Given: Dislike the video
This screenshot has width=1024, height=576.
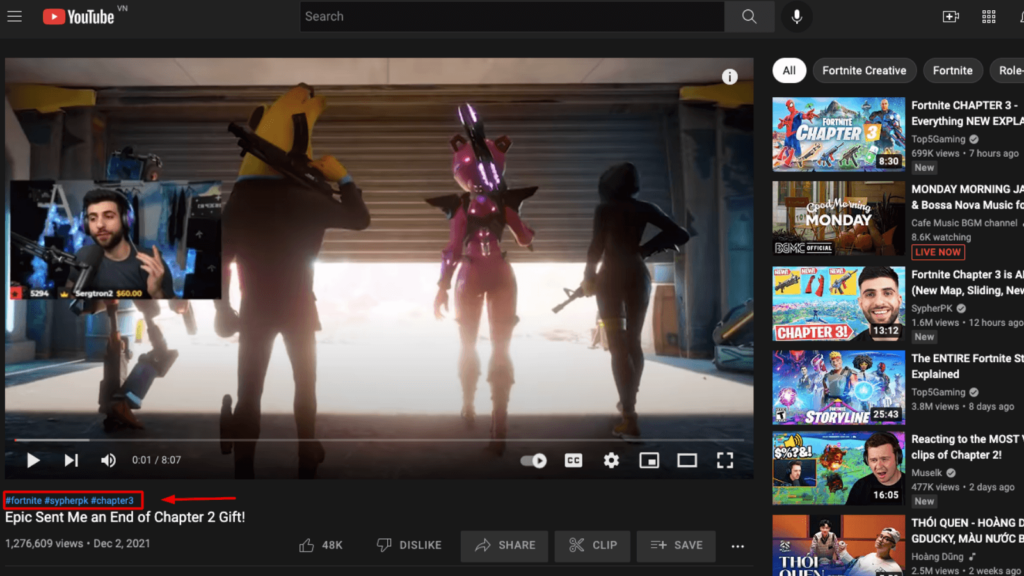Looking at the screenshot, I should tap(409, 545).
